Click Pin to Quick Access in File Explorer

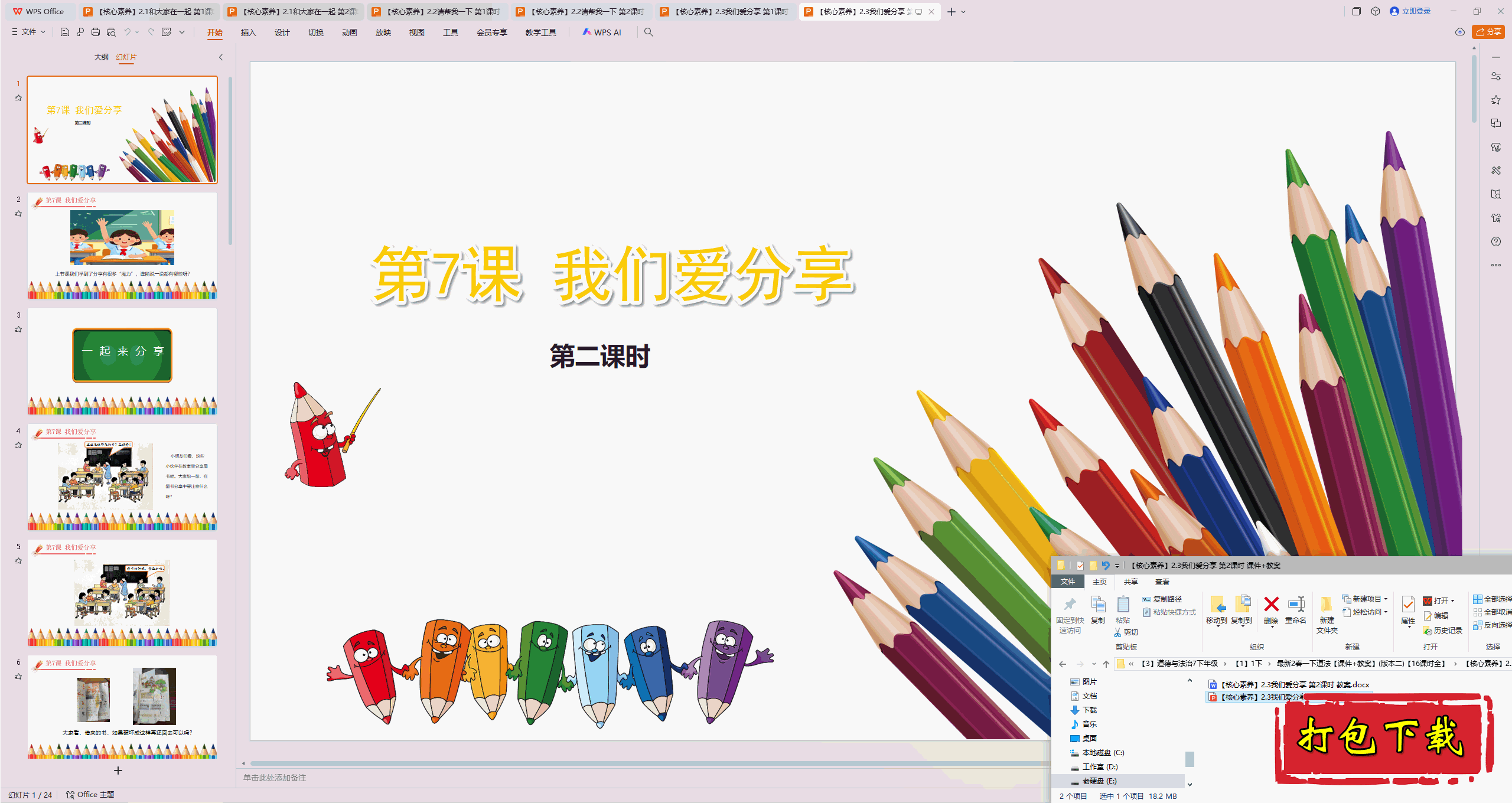(1070, 615)
